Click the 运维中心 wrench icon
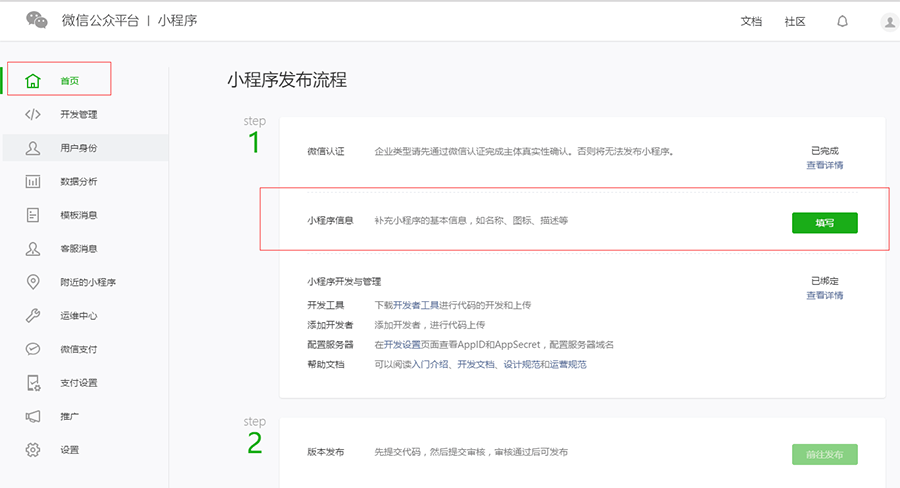Viewport: 900px width, 488px height. (x=33, y=316)
